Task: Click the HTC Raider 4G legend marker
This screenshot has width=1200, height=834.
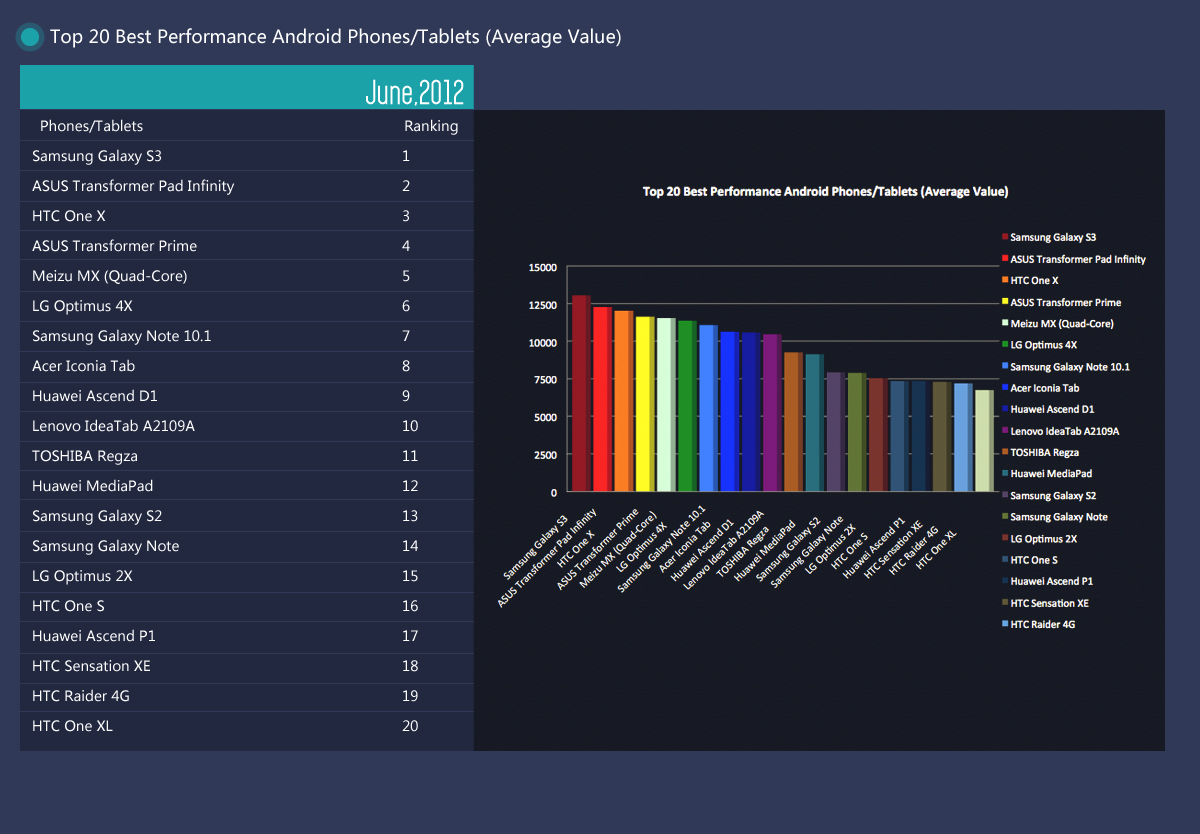Action: [x=1004, y=625]
